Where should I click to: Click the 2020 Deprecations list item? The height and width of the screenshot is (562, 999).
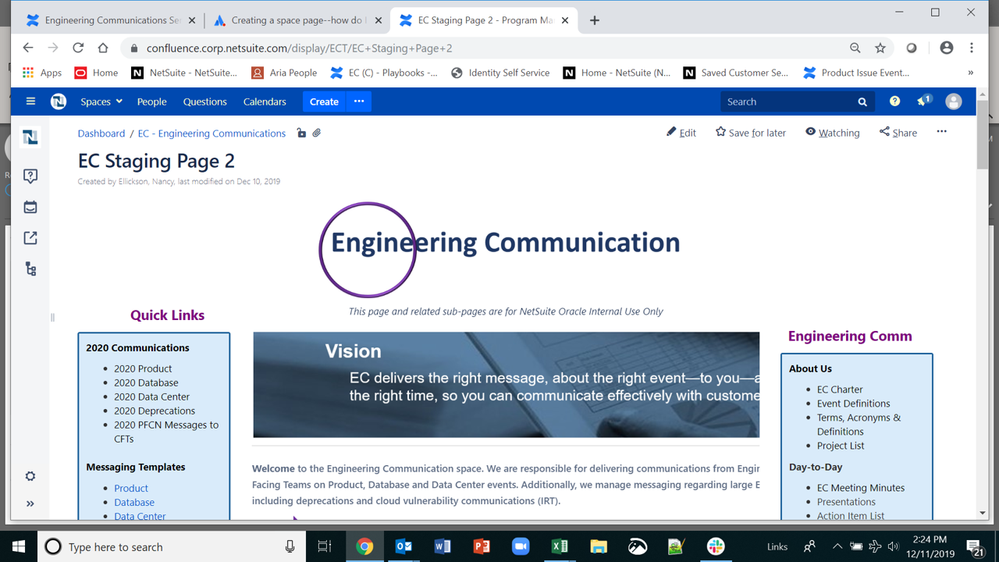[x=154, y=411]
